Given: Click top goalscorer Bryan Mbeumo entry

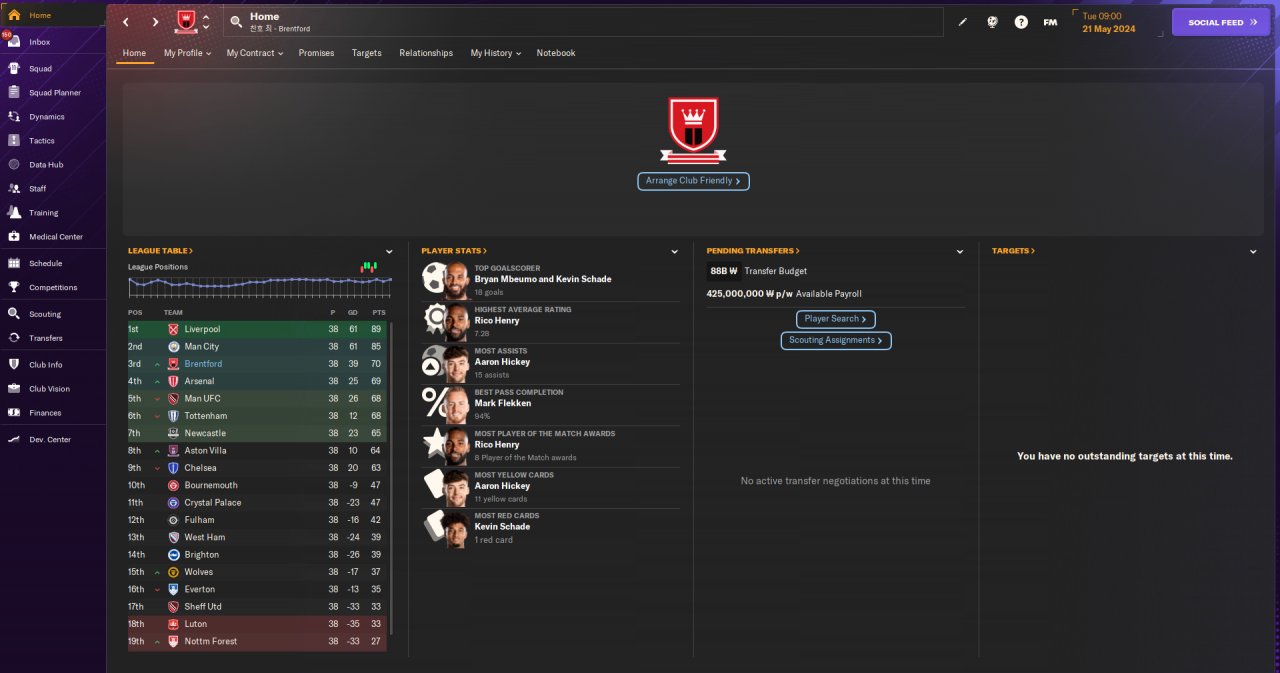Looking at the screenshot, I should point(550,280).
